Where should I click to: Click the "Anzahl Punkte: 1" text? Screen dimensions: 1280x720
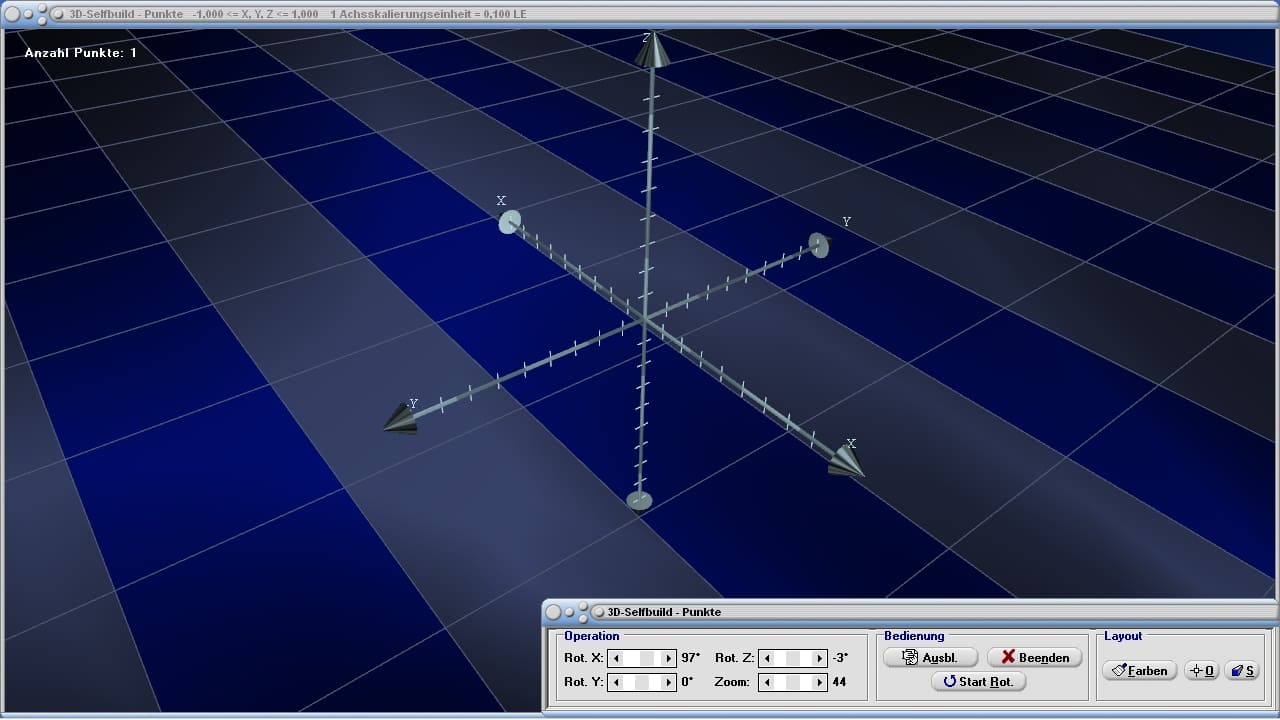coord(81,52)
